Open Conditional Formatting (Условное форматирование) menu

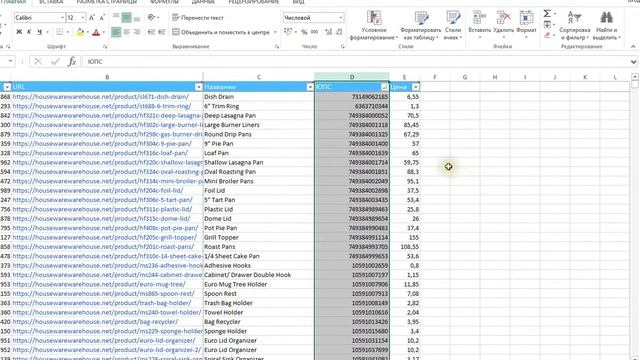(374, 25)
